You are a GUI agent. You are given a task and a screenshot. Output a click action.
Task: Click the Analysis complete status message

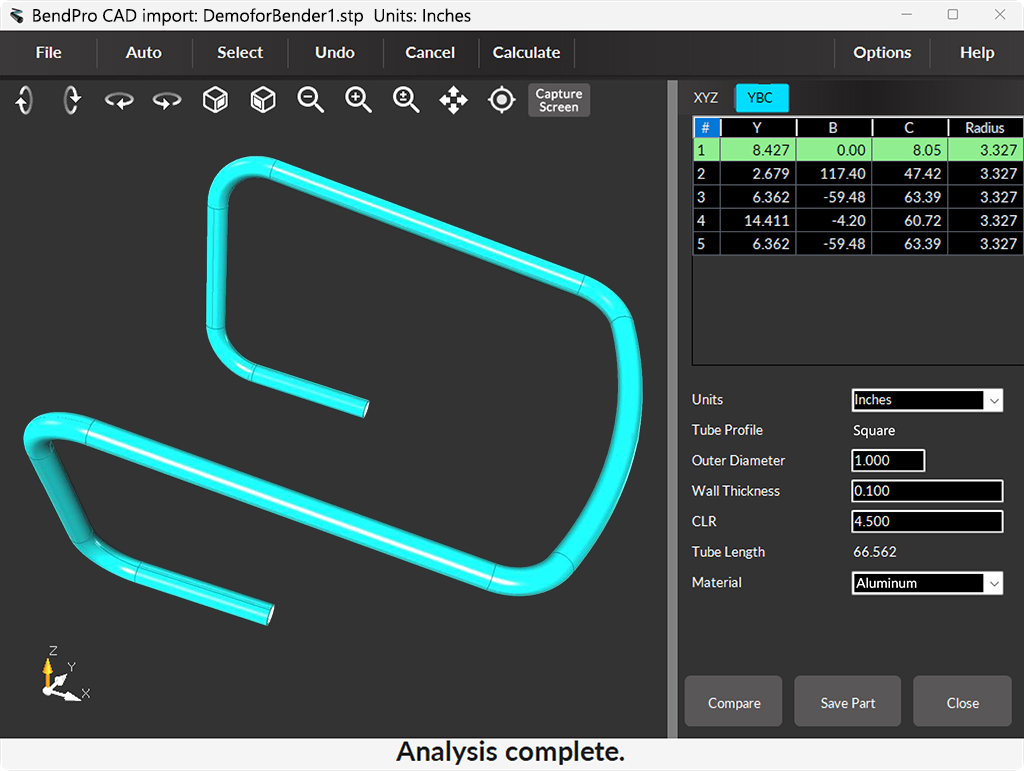coord(510,752)
